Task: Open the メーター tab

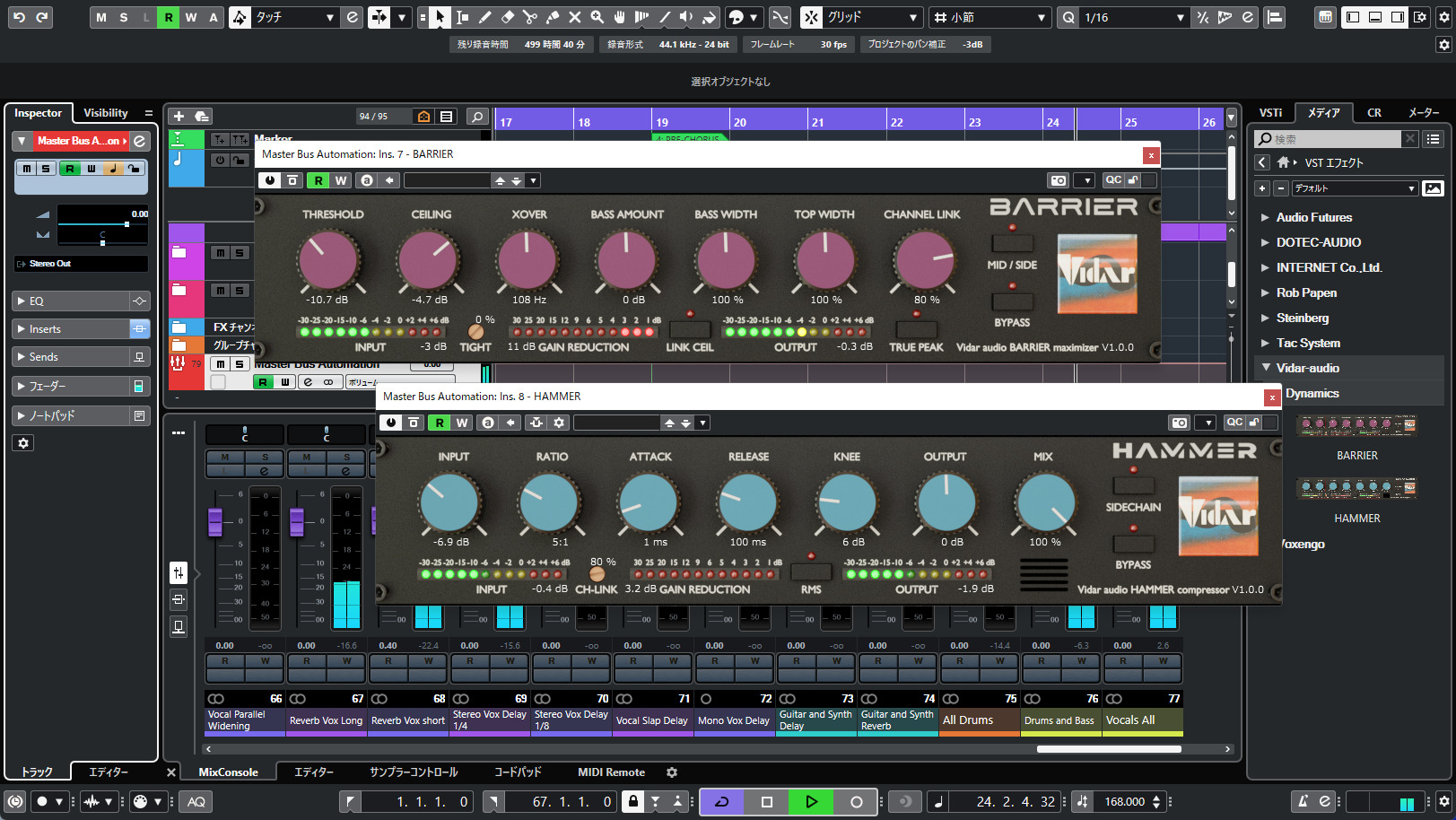Action: (x=1424, y=113)
